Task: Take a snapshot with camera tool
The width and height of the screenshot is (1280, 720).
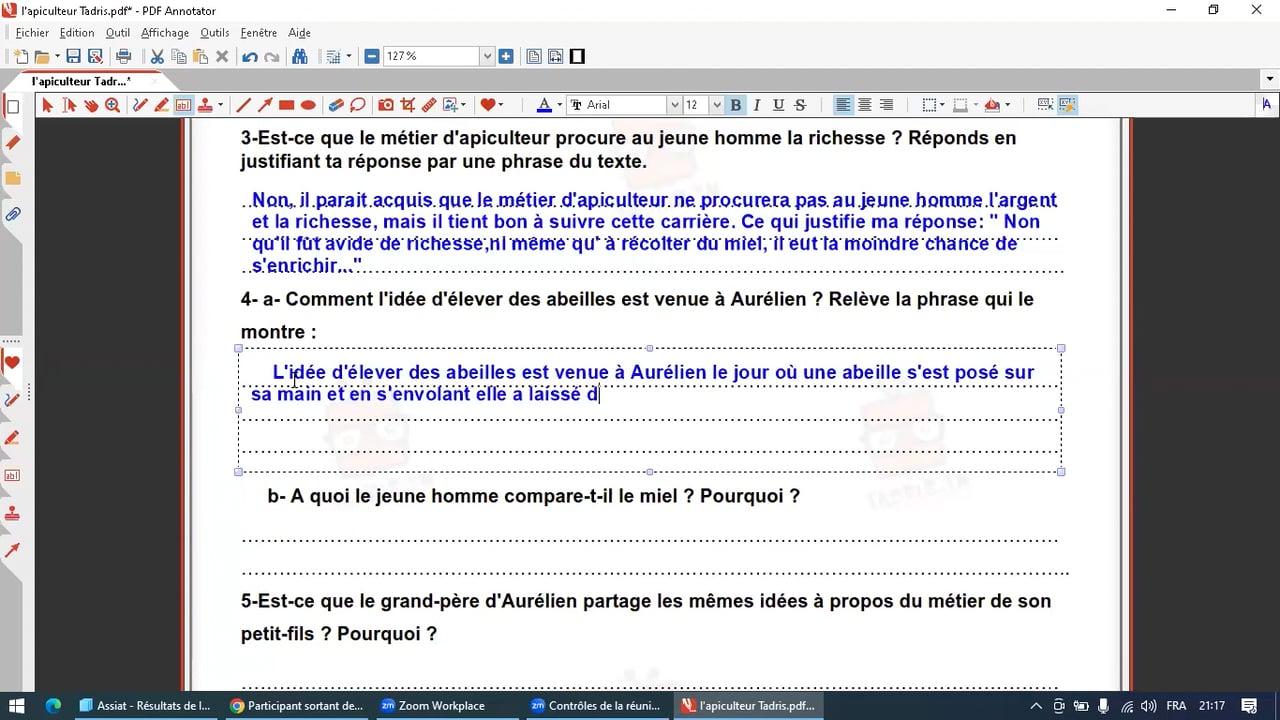Action: [386, 105]
